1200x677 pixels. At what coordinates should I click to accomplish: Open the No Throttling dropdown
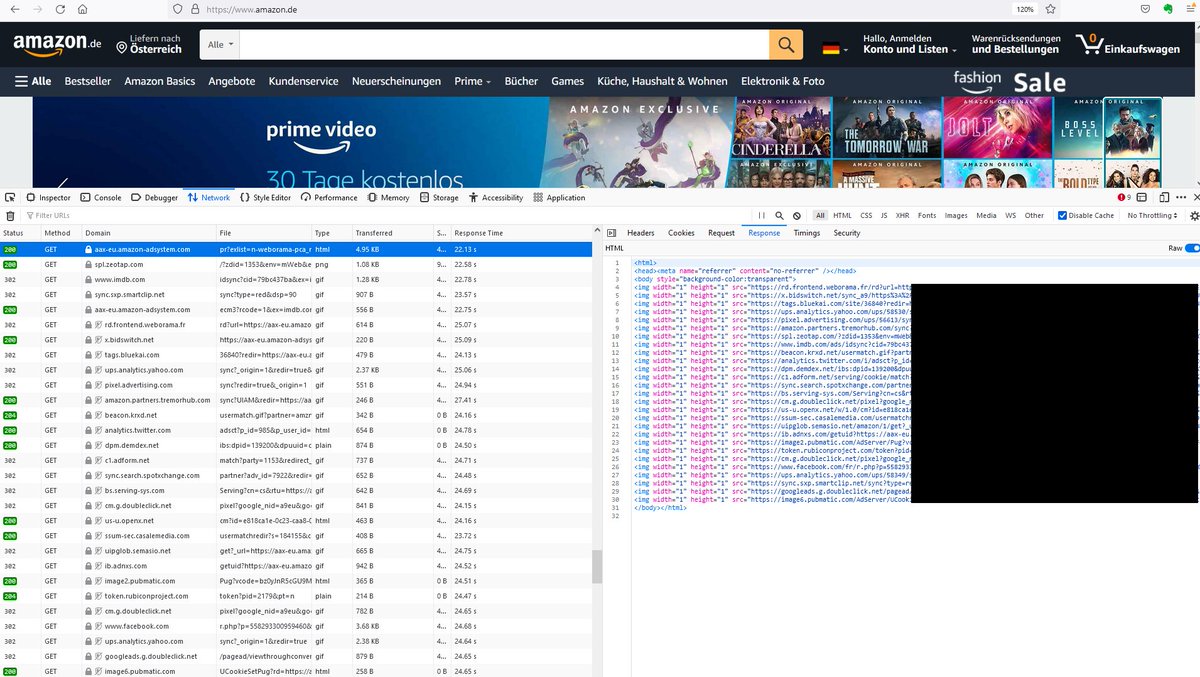(x=1154, y=215)
